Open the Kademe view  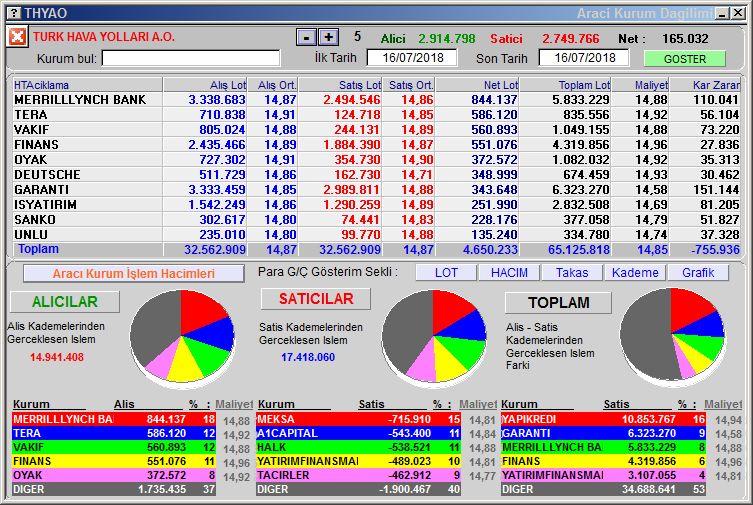coord(635,273)
